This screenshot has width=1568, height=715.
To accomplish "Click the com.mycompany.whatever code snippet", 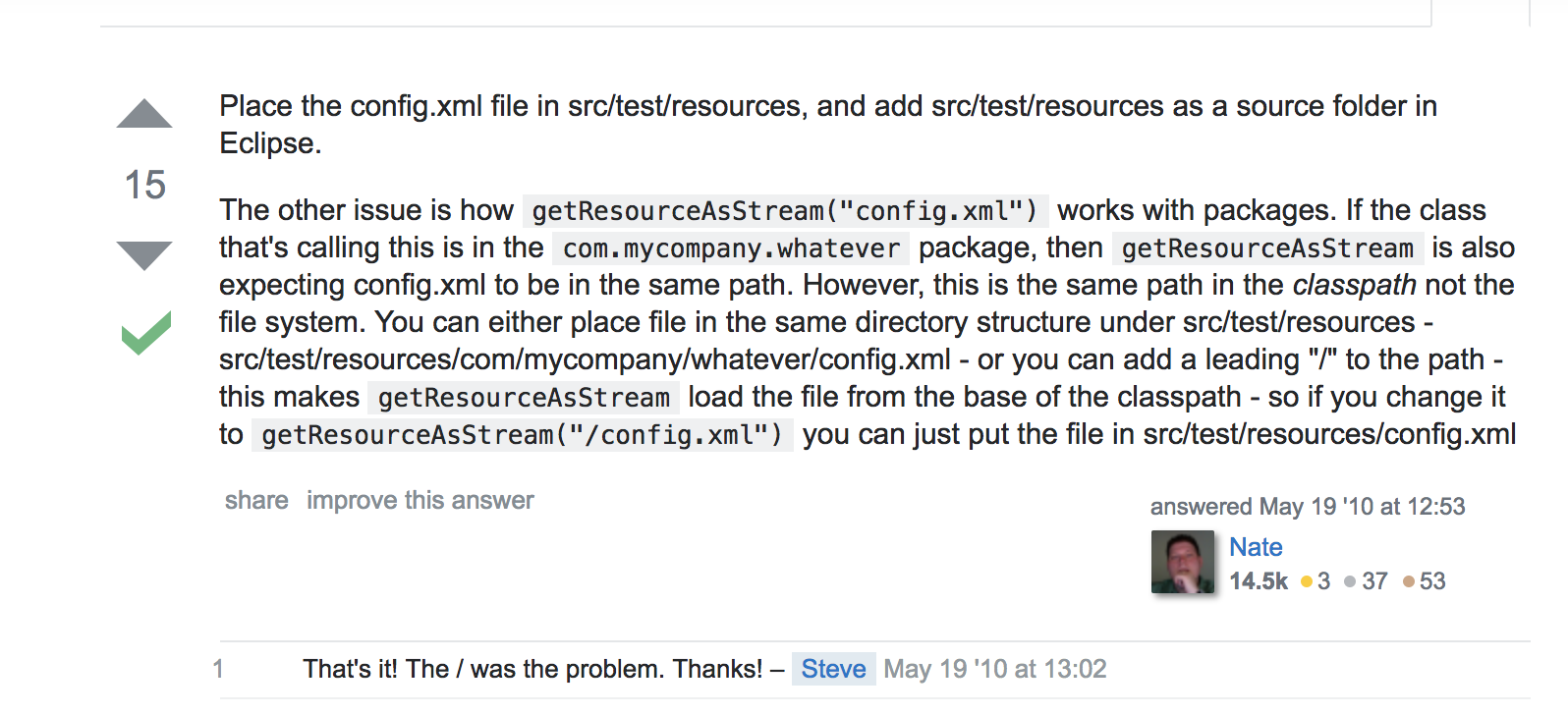I will [x=731, y=248].
